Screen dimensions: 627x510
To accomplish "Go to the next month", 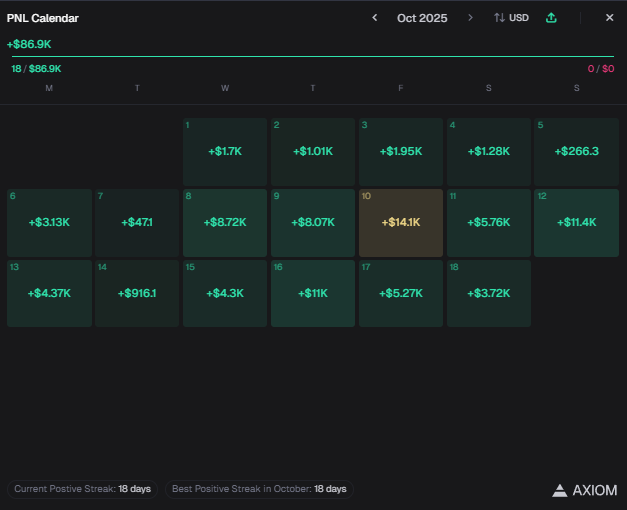I will [470, 18].
